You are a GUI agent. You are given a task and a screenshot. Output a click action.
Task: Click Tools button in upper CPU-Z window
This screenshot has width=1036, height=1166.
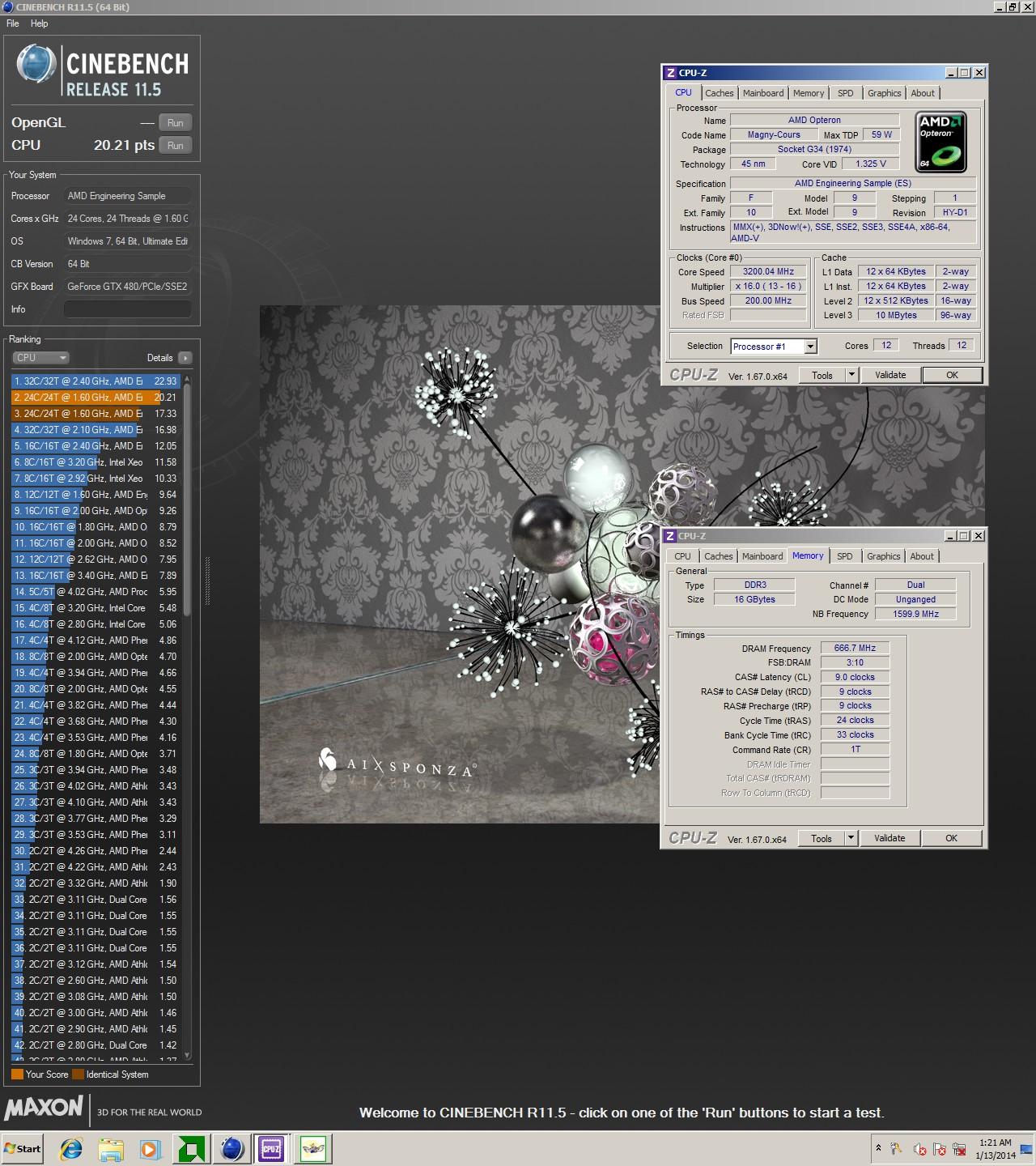click(x=822, y=375)
